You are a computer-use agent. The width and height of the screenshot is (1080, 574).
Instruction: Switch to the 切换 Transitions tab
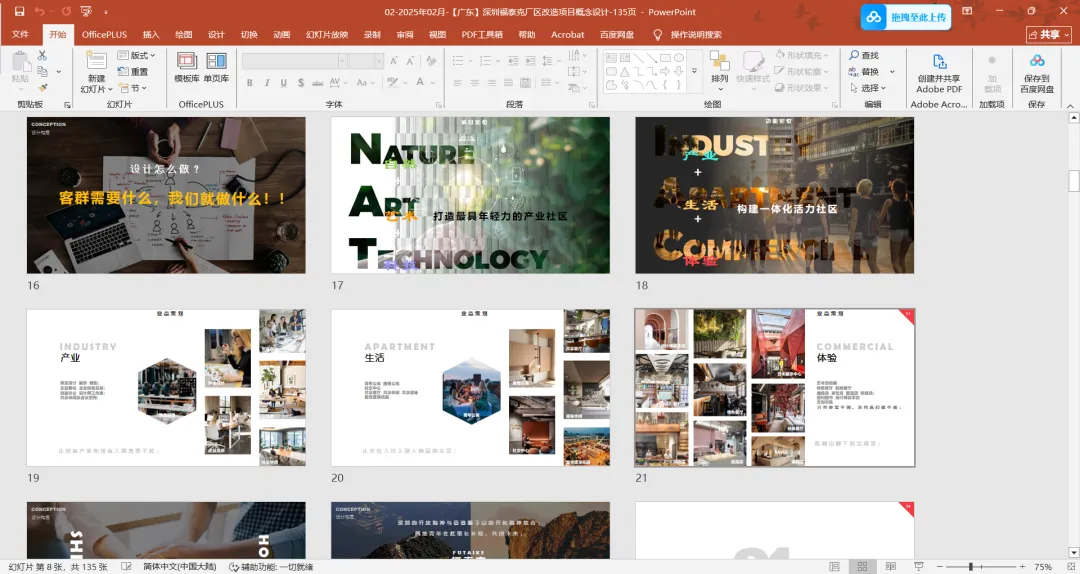(x=249, y=34)
